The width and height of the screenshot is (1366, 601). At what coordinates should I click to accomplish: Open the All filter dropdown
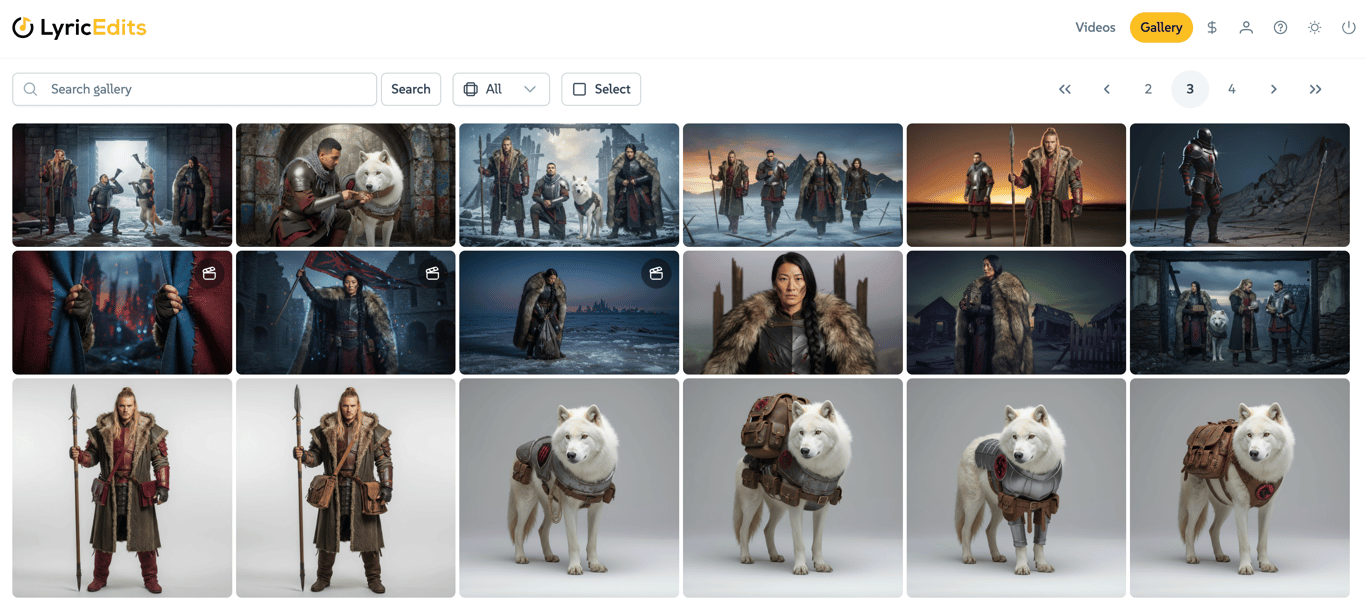pos(501,89)
